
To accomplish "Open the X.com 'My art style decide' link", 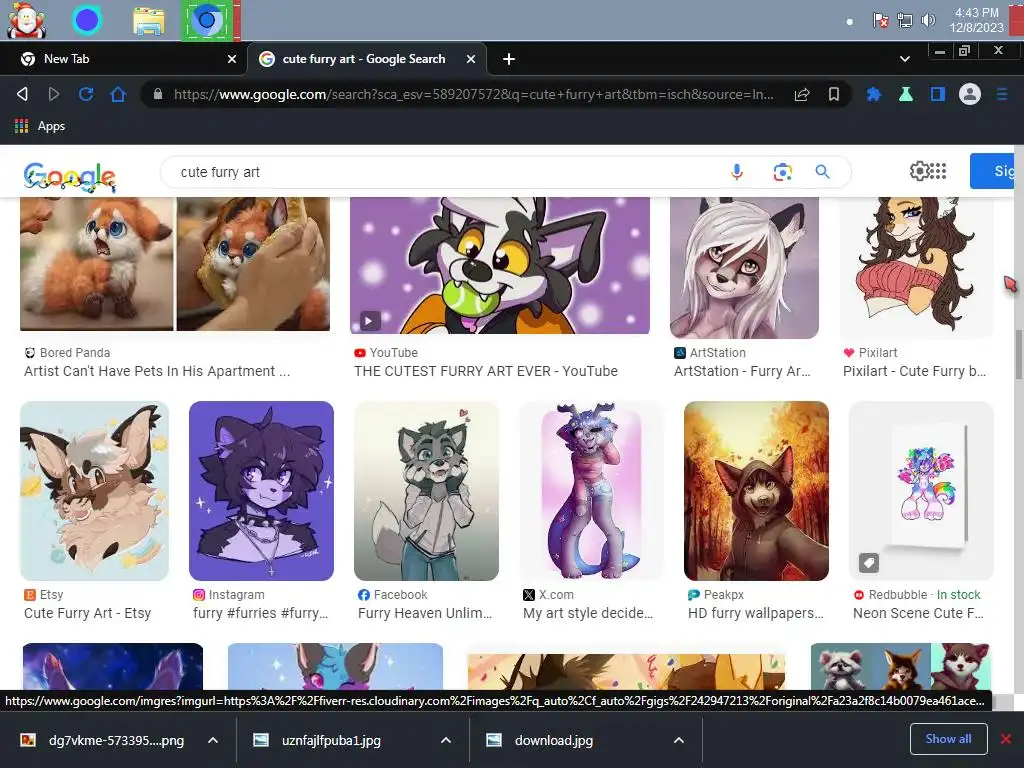I will point(588,613).
